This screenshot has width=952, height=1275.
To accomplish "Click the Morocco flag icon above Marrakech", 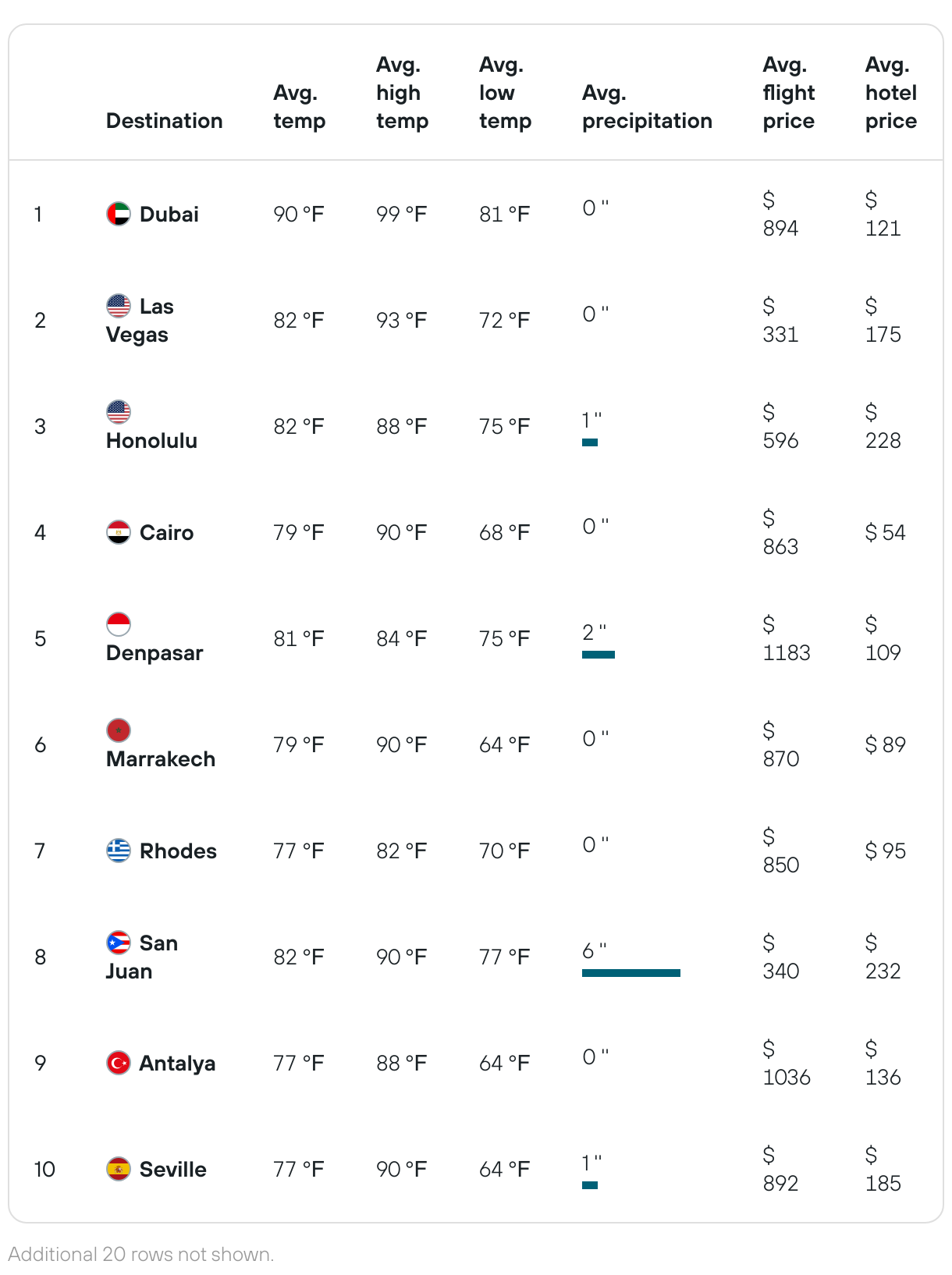I will [119, 730].
